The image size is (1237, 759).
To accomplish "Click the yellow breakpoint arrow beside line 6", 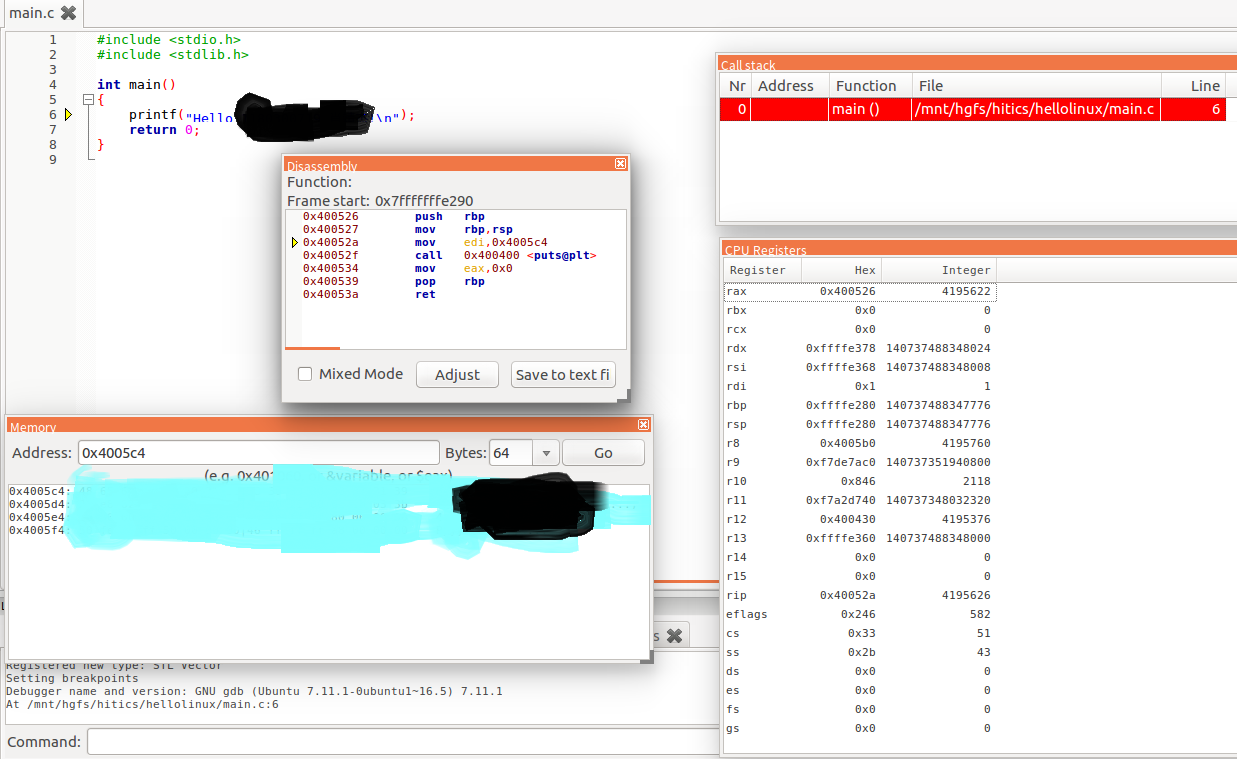I will pos(68,114).
